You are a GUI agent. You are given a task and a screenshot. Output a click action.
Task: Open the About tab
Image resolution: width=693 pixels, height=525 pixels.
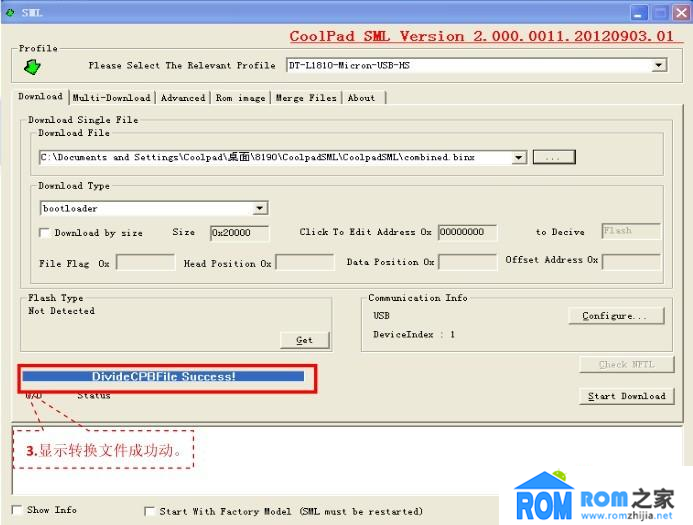tap(361, 98)
